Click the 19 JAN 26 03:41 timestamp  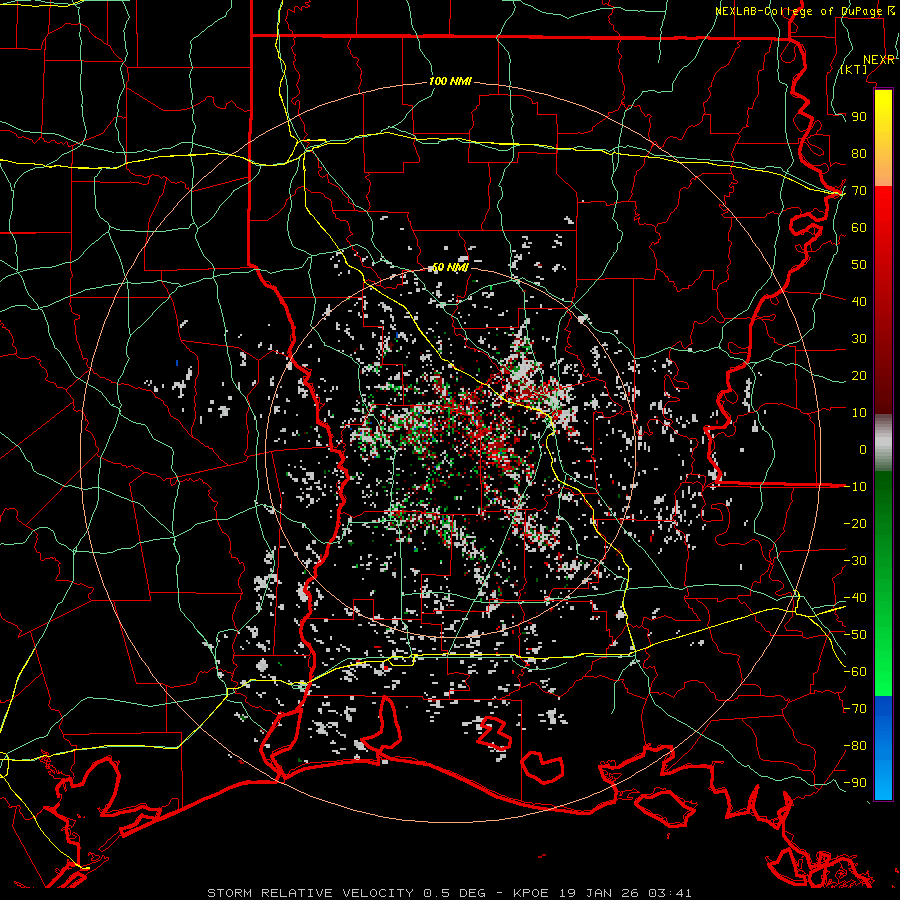click(x=624, y=893)
